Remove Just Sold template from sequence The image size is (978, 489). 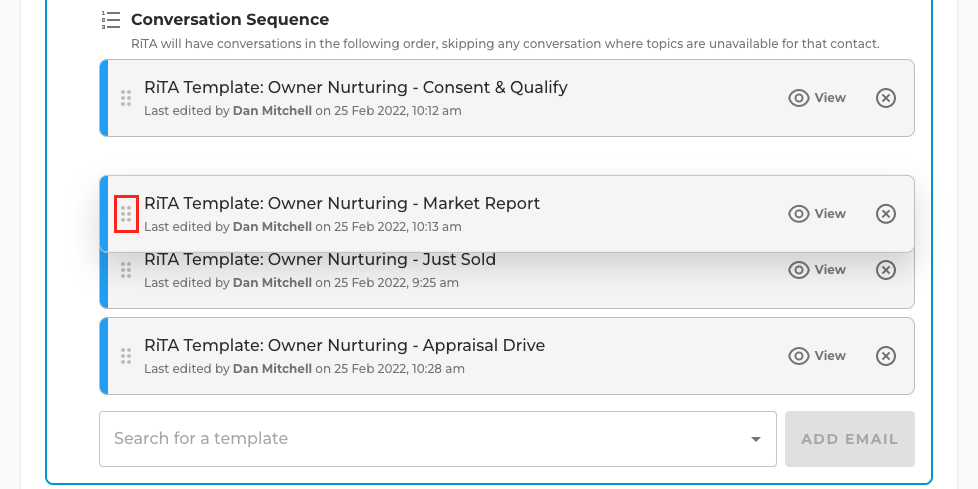[x=886, y=270]
